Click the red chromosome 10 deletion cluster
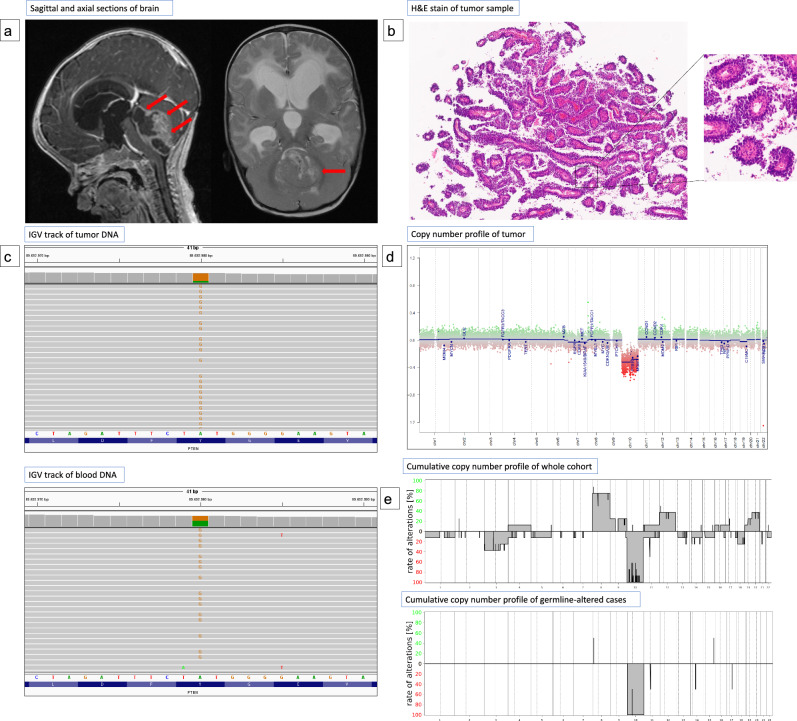Image resolution: width=797 pixels, height=721 pixels. click(630, 363)
